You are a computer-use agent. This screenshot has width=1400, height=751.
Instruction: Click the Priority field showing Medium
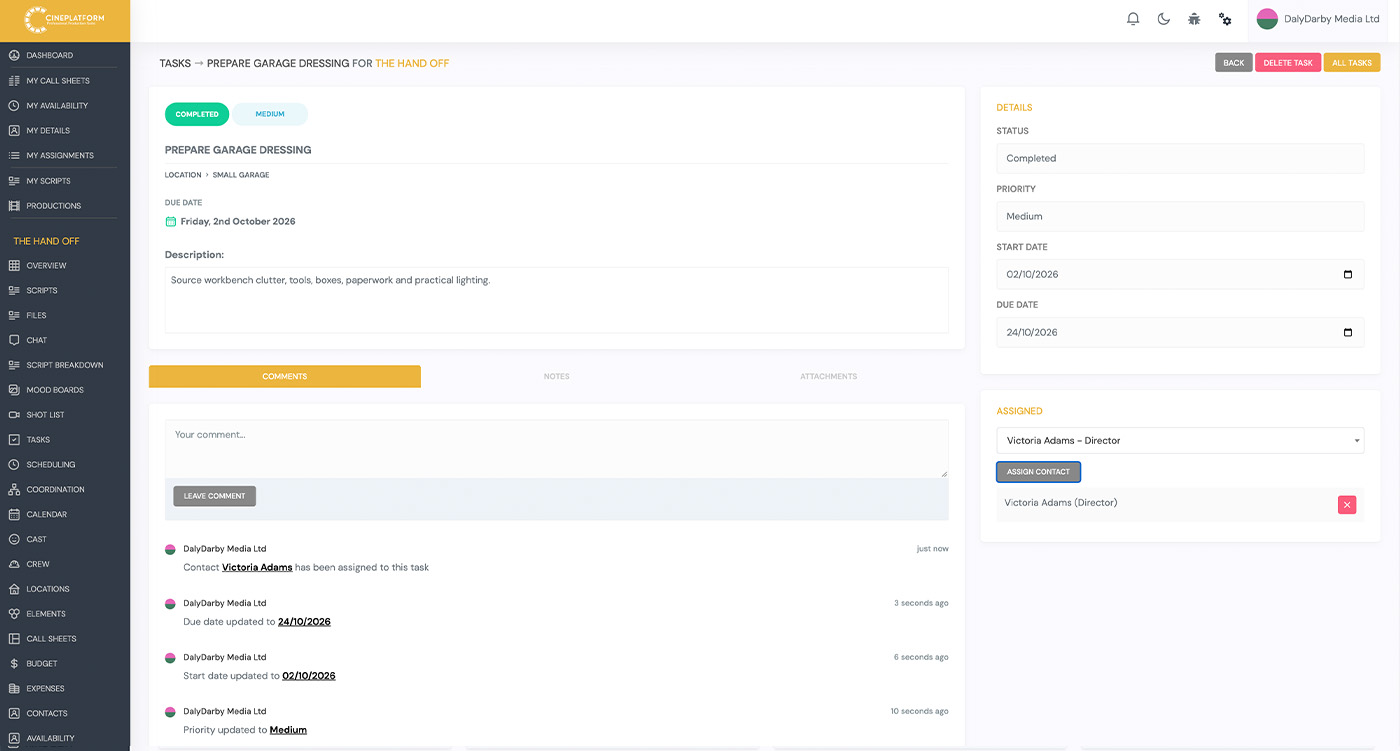point(1180,217)
